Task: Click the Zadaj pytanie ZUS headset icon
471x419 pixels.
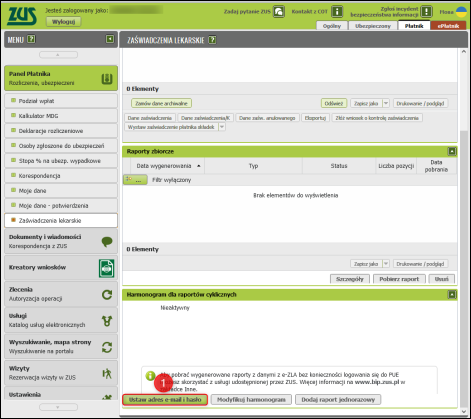Action: click(279, 12)
